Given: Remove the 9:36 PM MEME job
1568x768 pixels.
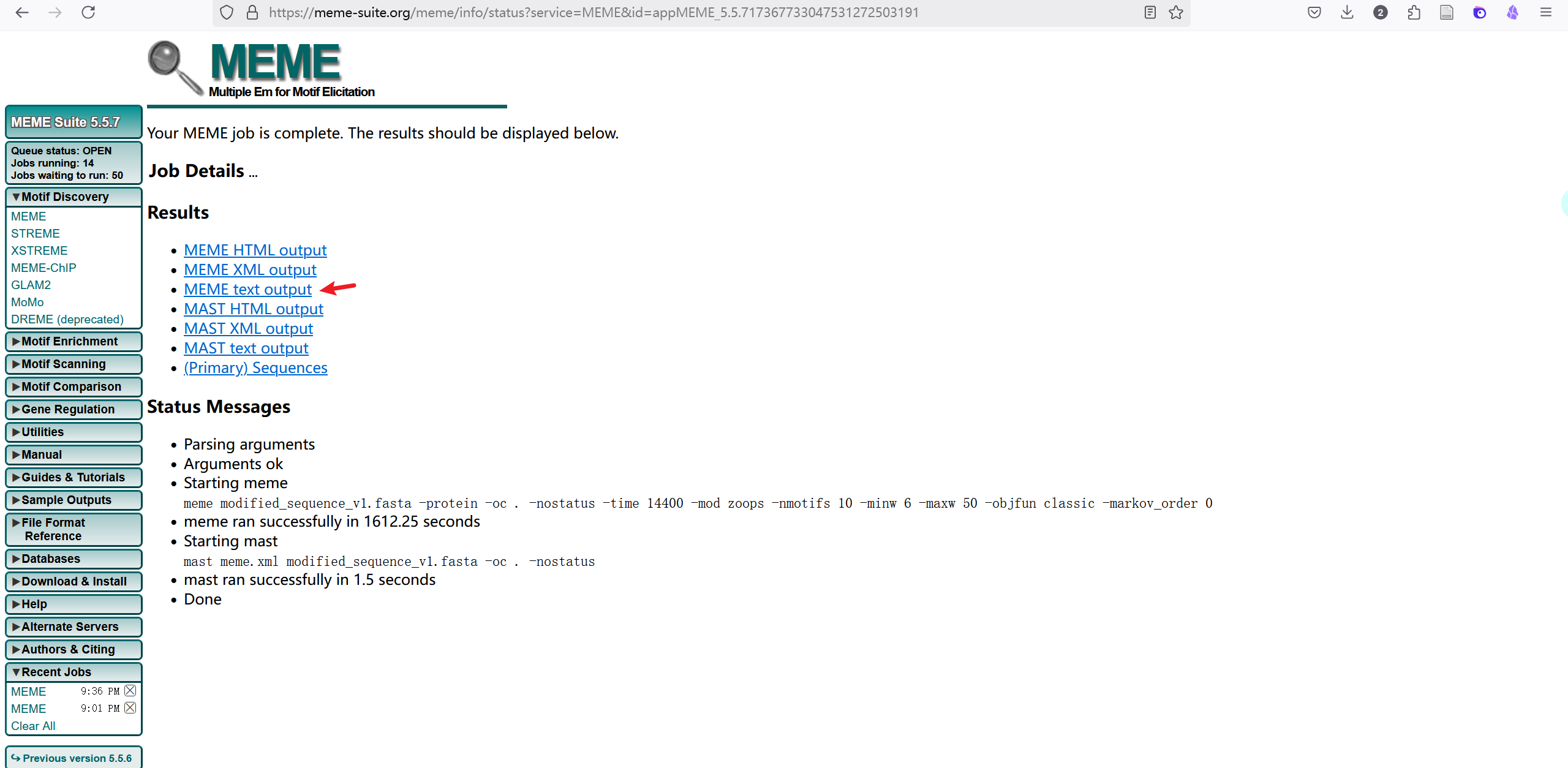Looking at the screenshot, I should coord(130,691).
